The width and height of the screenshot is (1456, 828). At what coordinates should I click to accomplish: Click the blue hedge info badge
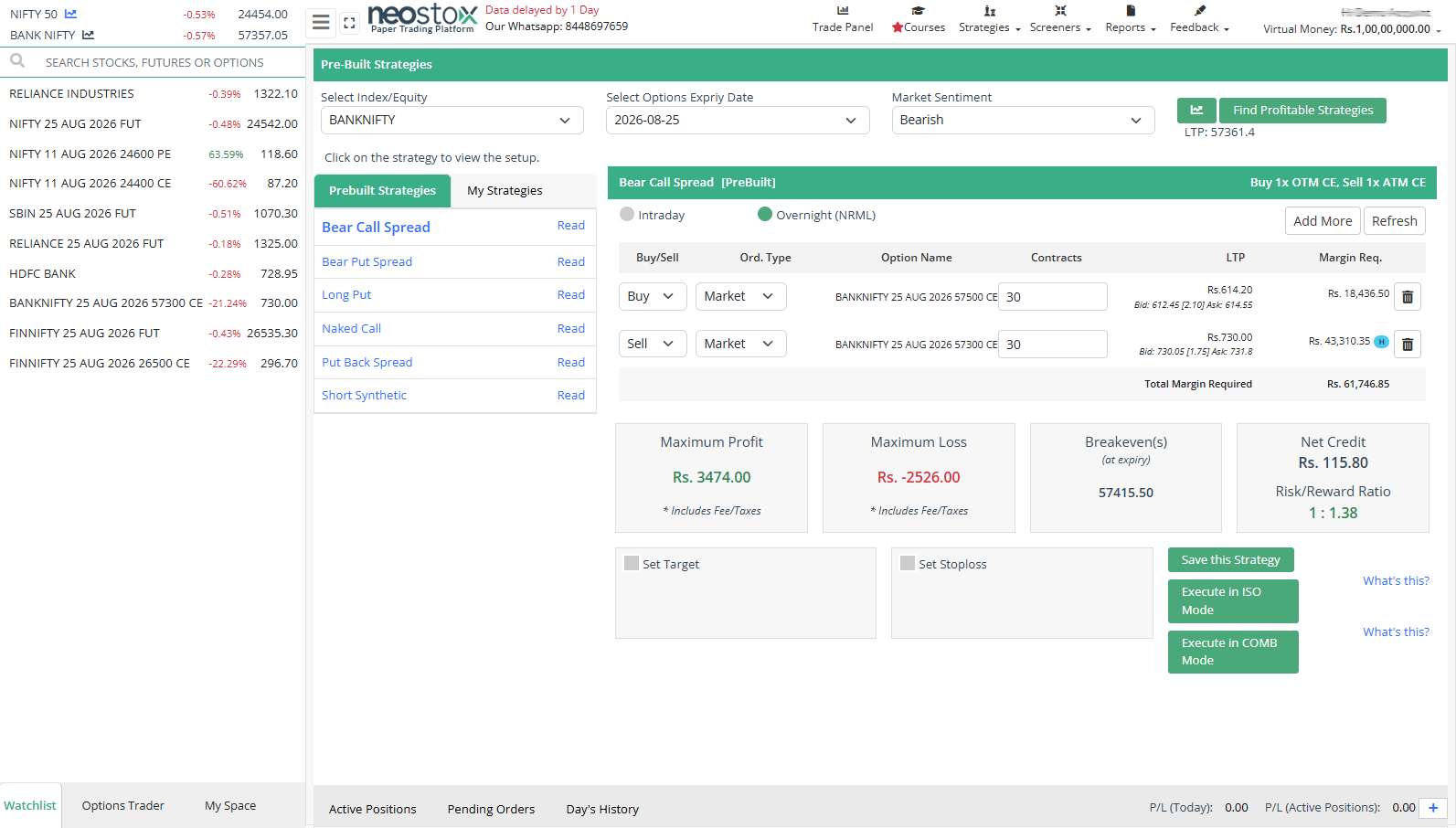[x=1382, y=342]
